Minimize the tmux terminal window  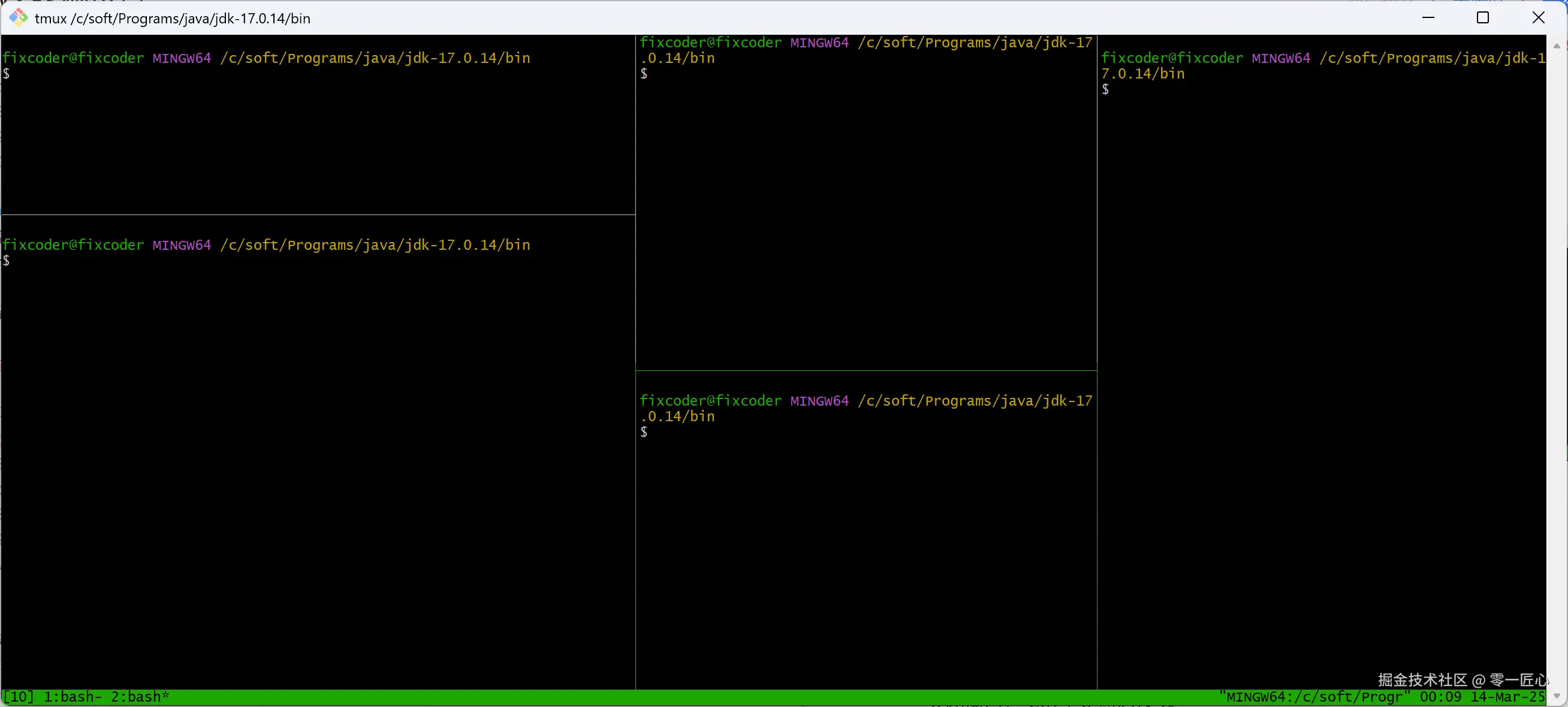coord(1428,17)
